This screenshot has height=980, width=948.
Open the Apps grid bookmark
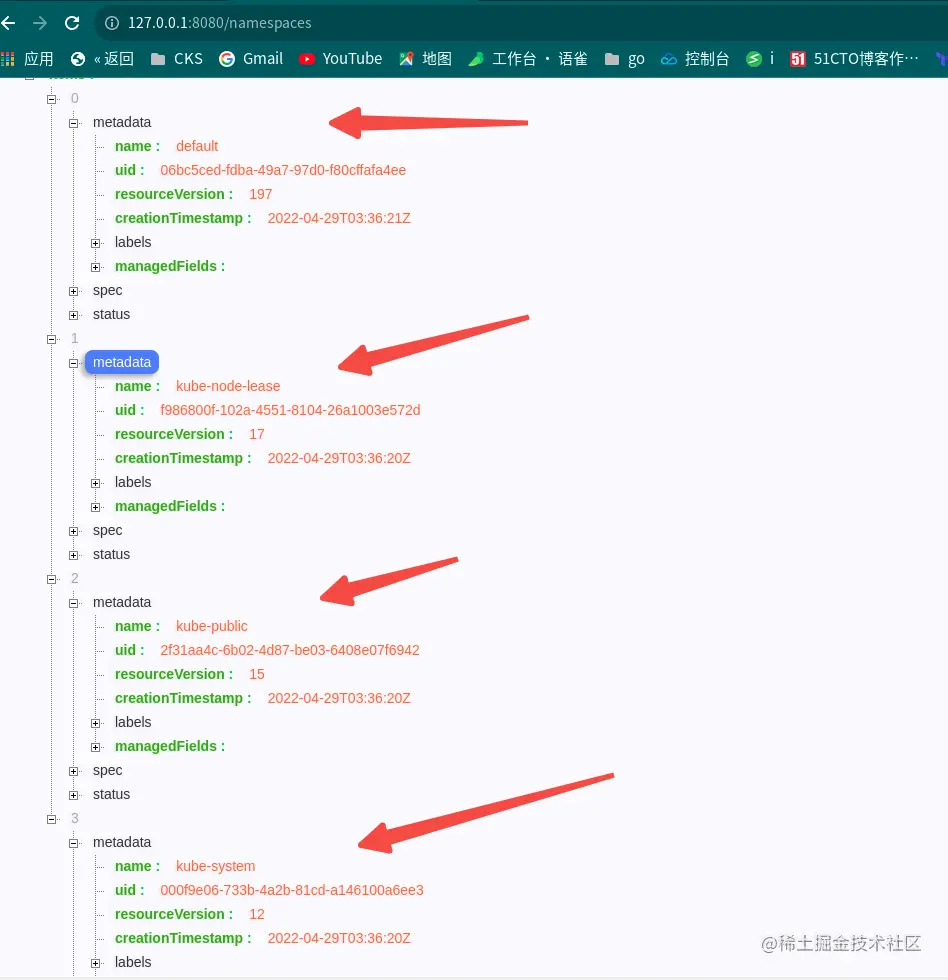click(27, 59)
